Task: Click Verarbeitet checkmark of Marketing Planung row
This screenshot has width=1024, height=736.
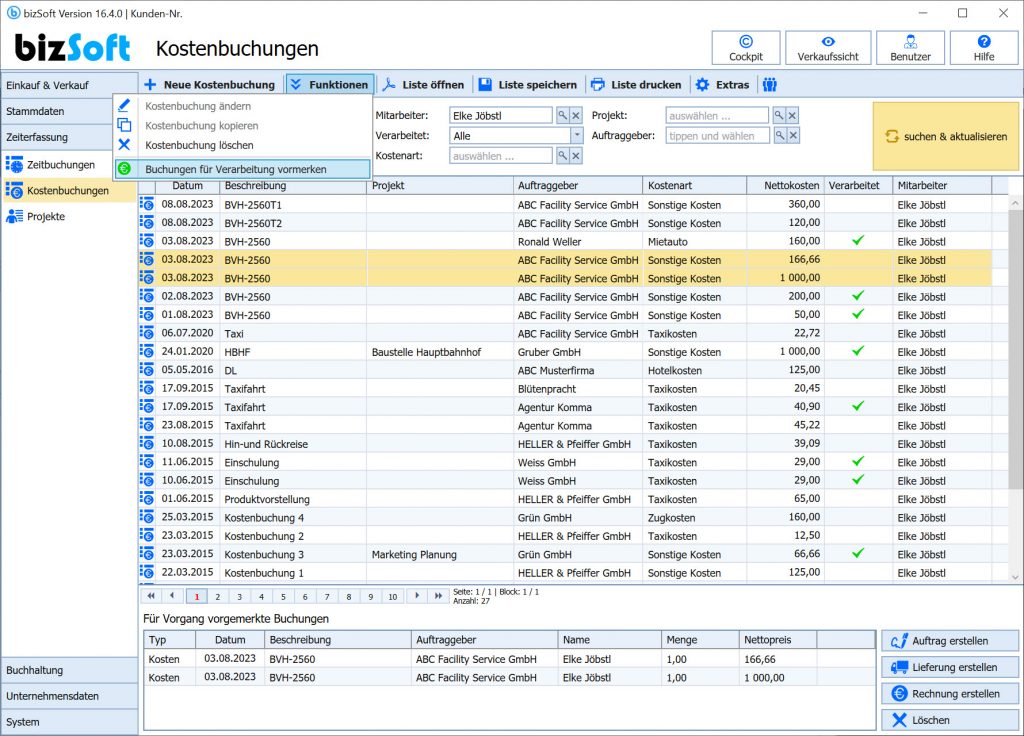Action: tap(858, 554)
